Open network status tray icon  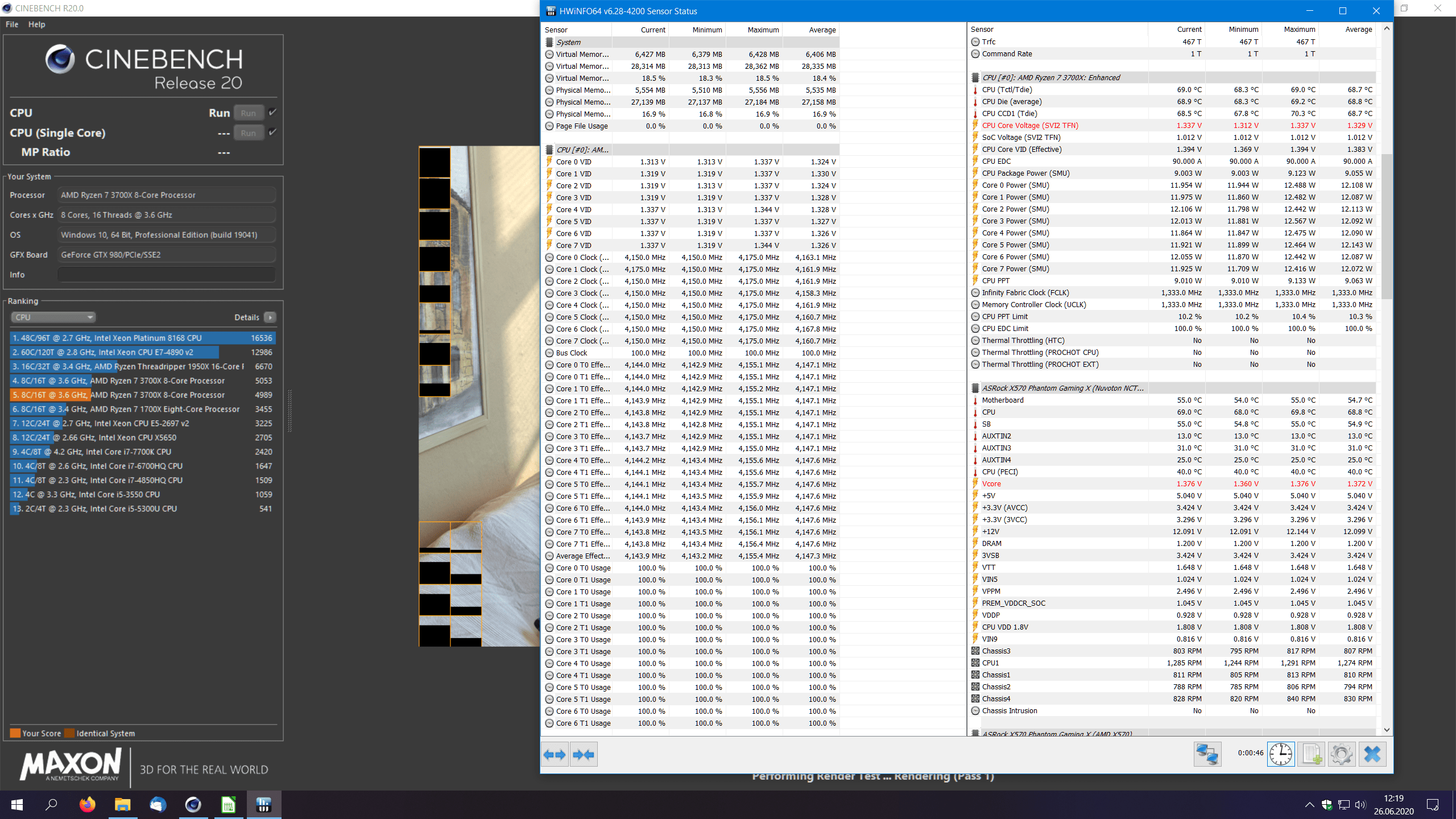[1343, 805]
